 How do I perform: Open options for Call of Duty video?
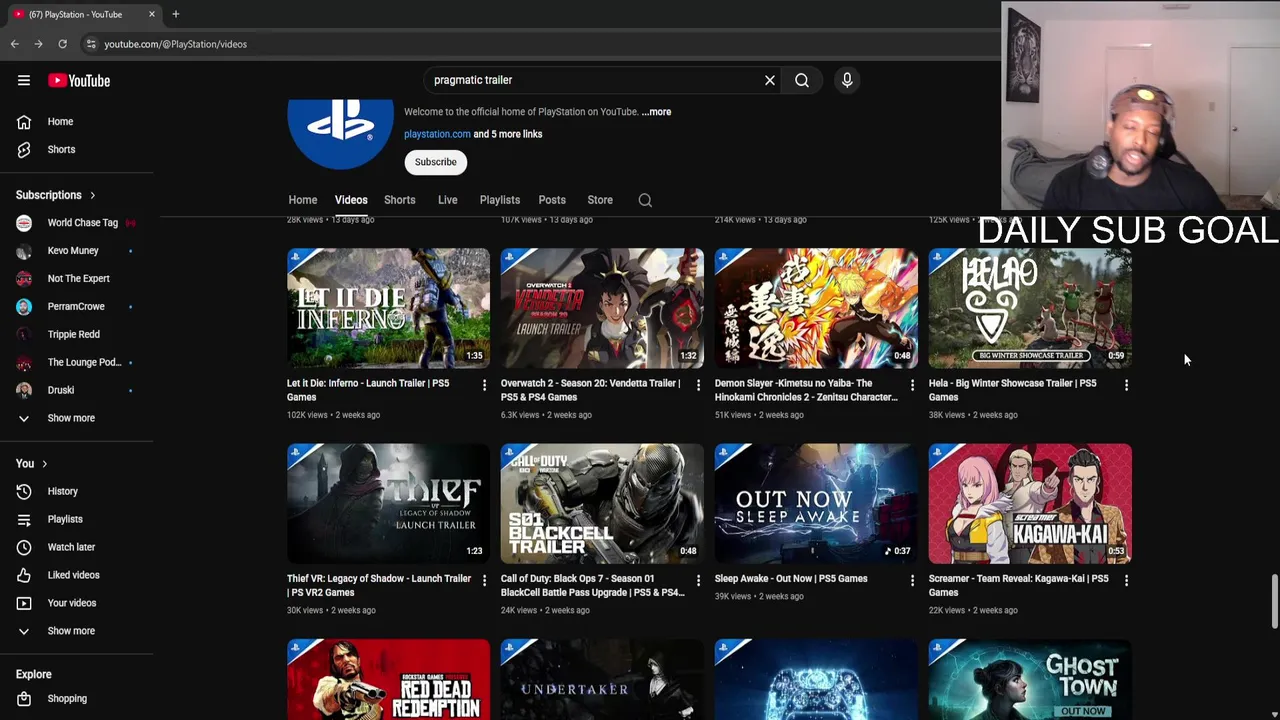698,580
